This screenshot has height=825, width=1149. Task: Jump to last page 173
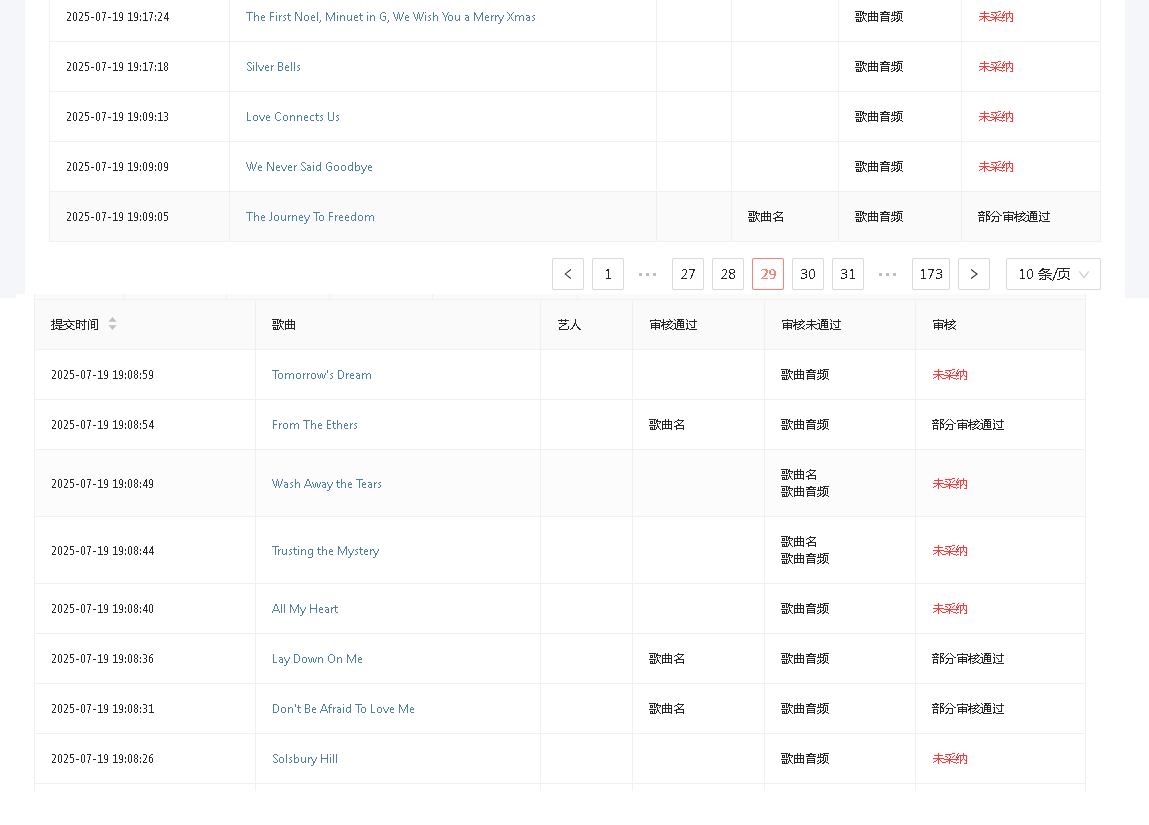point(931,274)
